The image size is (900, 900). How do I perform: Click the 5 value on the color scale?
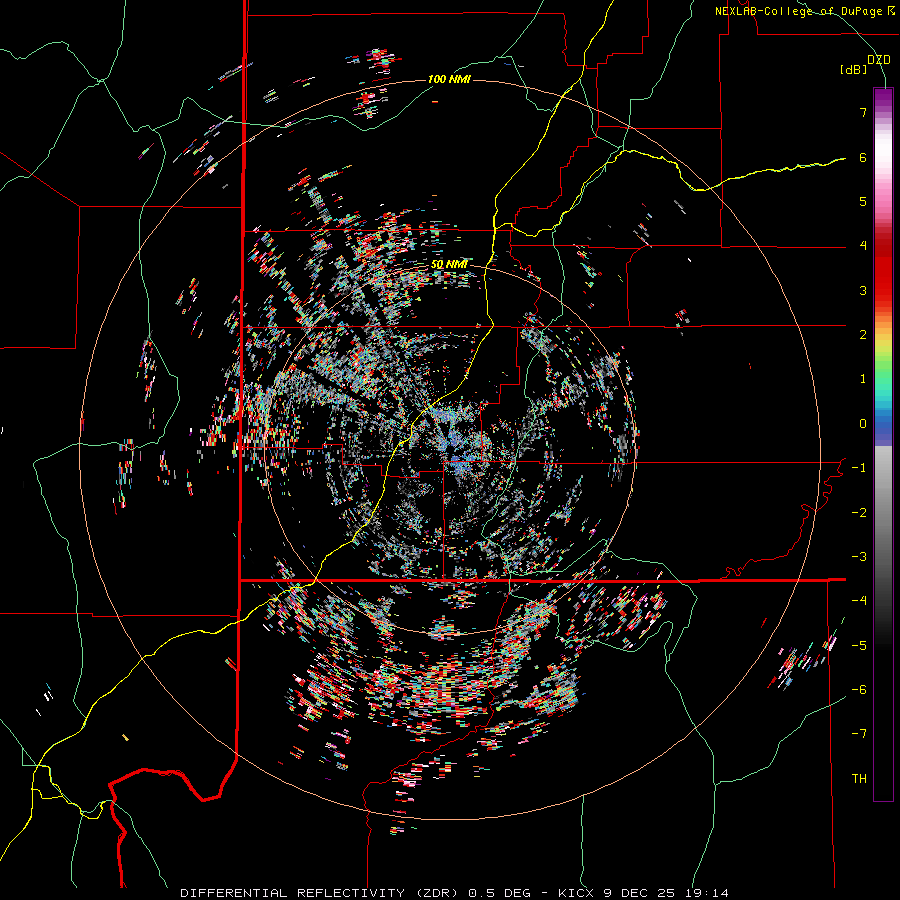pos(863,201)
